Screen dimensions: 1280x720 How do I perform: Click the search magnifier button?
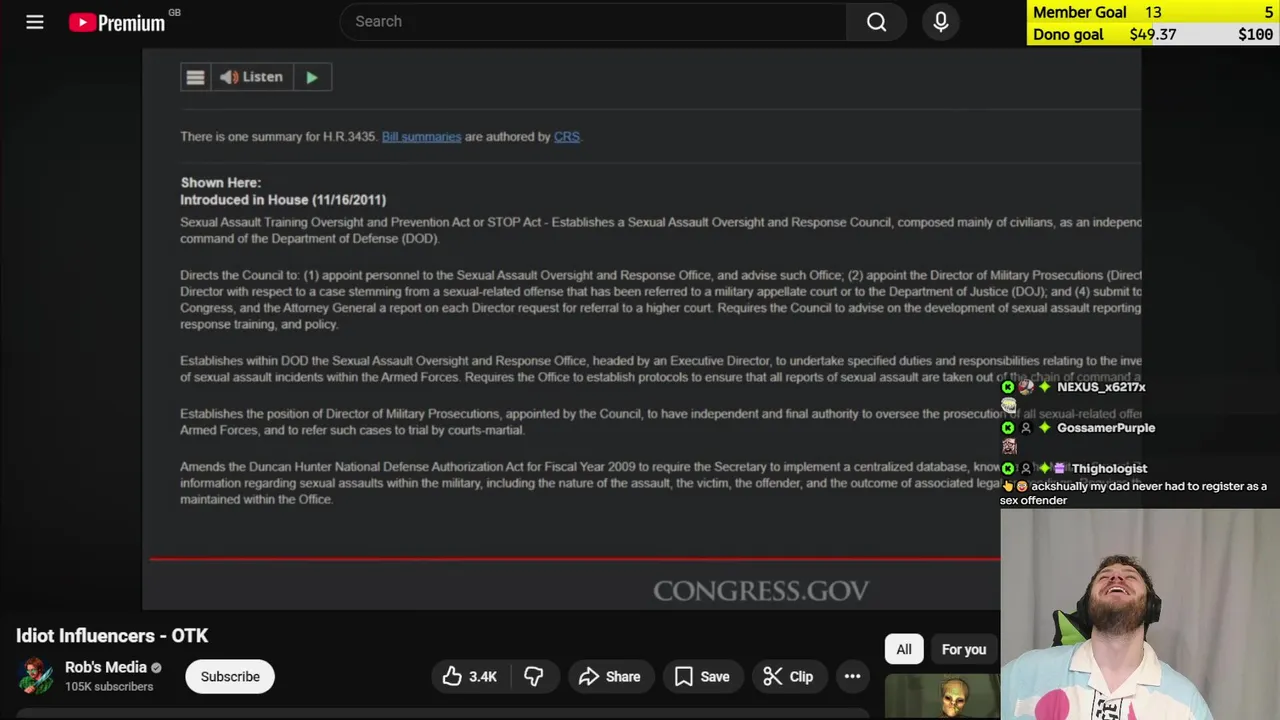coord(876,22)
